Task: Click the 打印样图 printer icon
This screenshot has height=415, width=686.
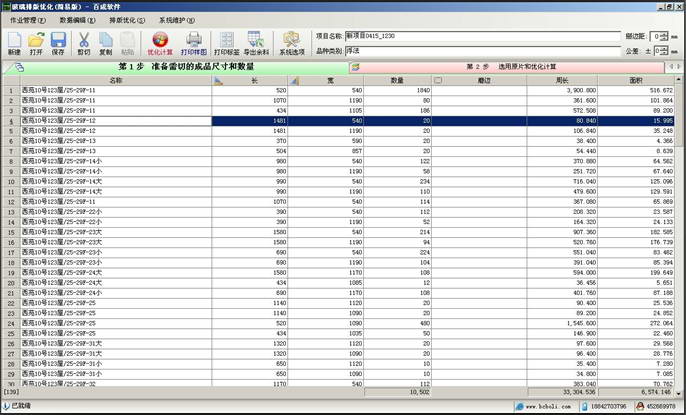Action: coord(194,40)
